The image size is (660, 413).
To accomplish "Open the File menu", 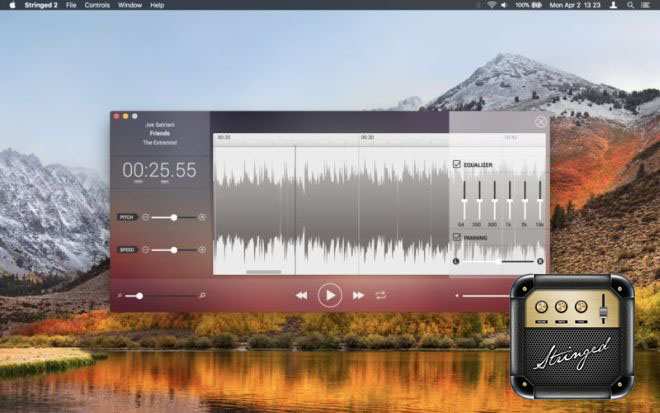I will coord(71,5).
